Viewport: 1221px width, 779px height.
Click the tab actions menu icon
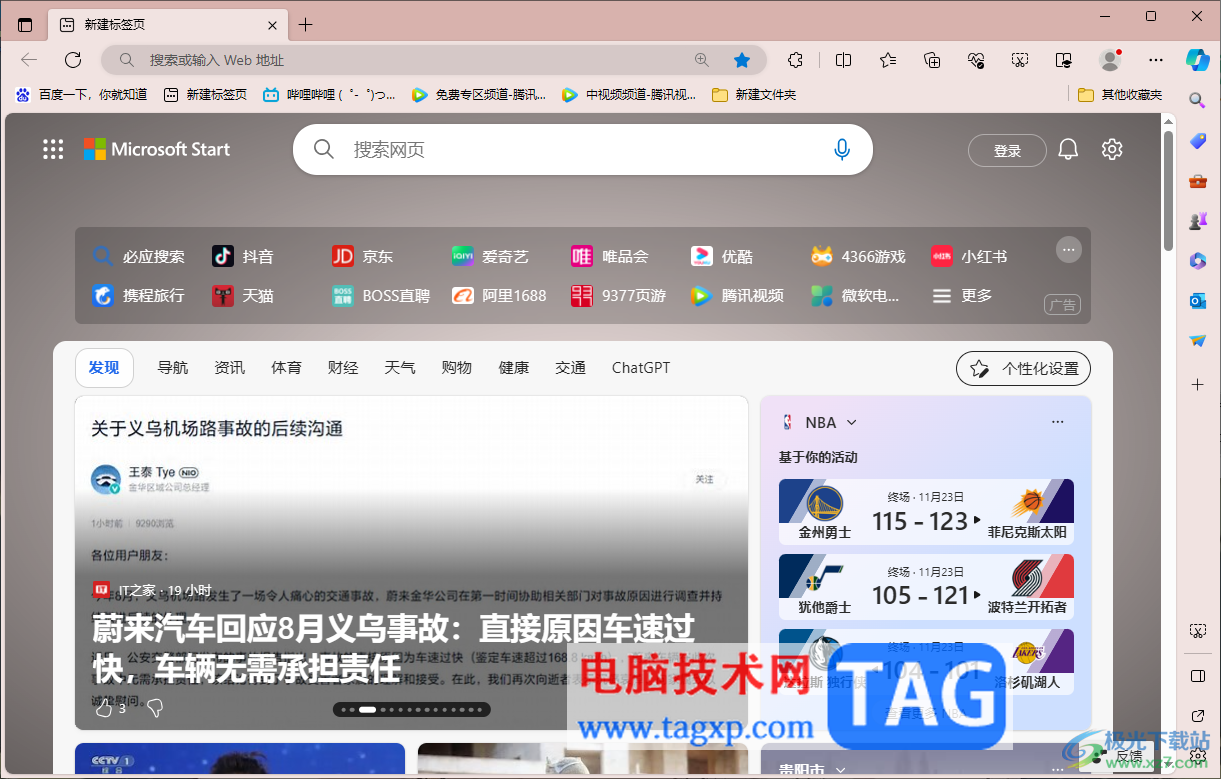tap(25, 25)
